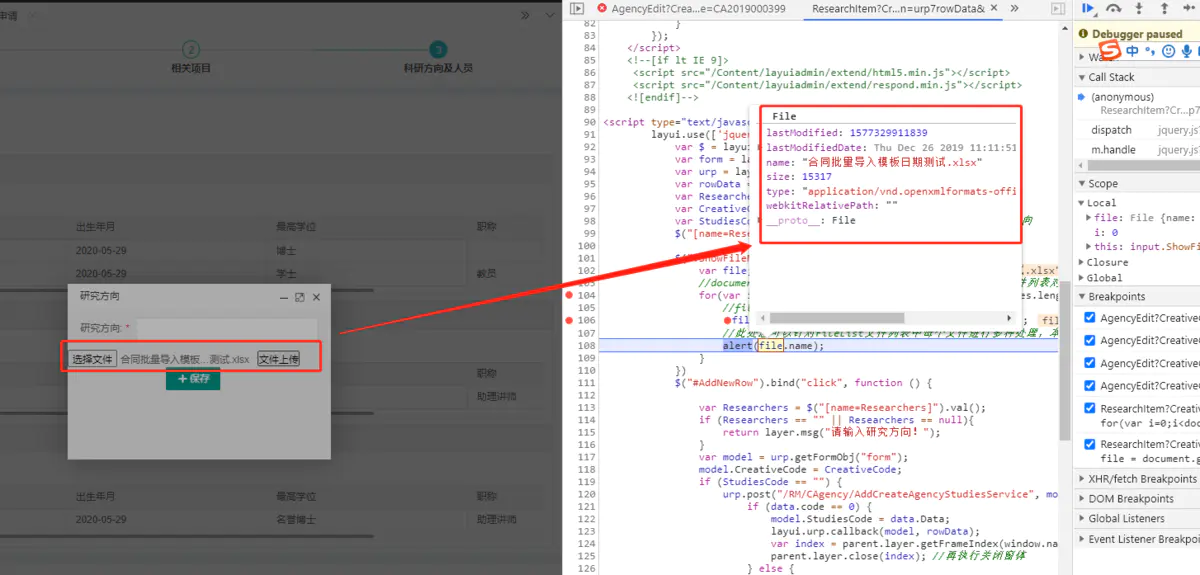Uncheck the ResearchItem for-loop breakpoint
The image size is (1200, 575).
coord(1090,408)
